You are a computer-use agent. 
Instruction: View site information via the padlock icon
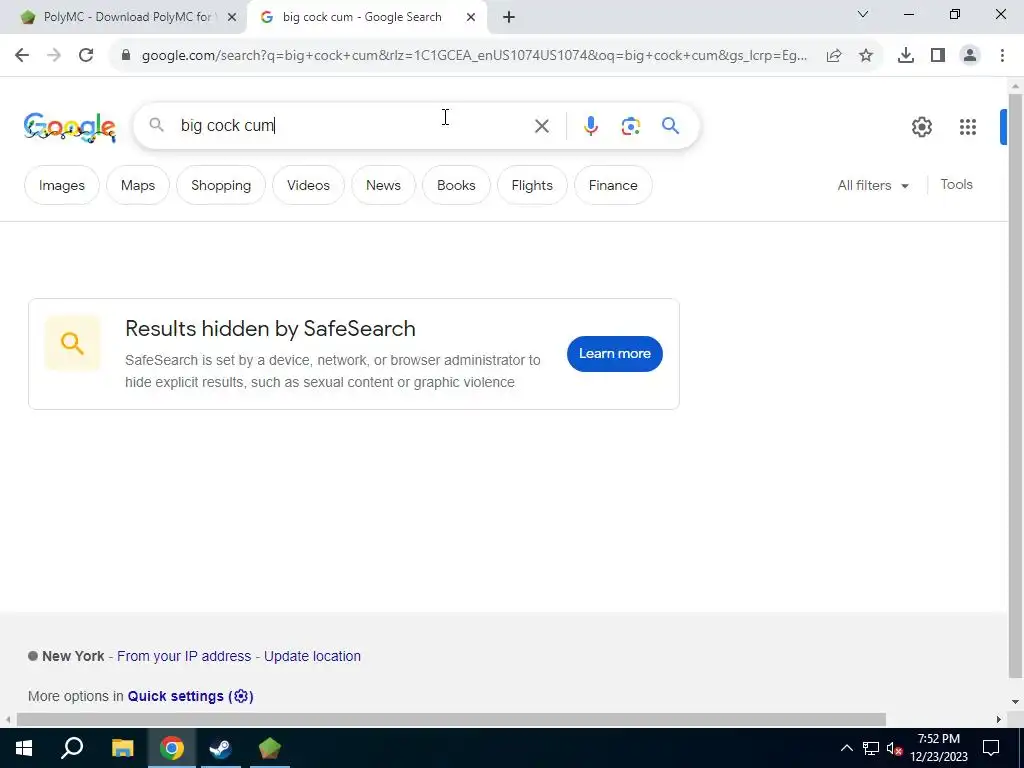tap(126, 56)
